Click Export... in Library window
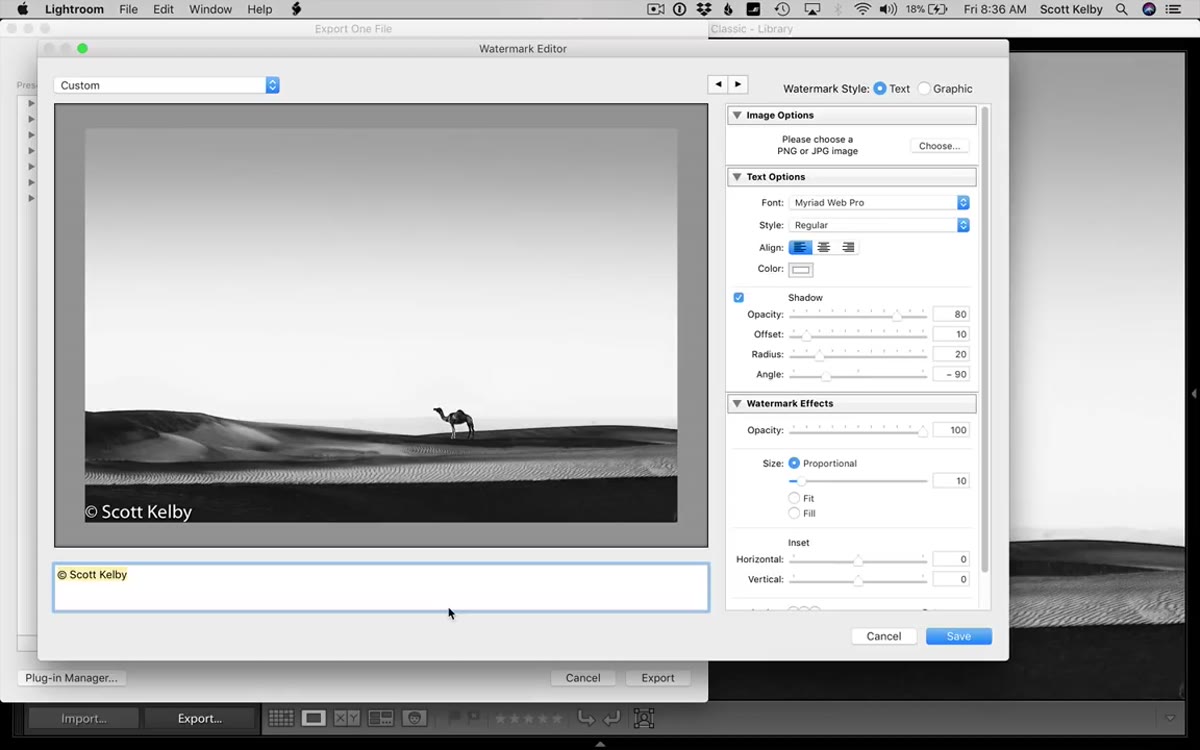Screen dimensions: 1200x750 pos(200,718)
